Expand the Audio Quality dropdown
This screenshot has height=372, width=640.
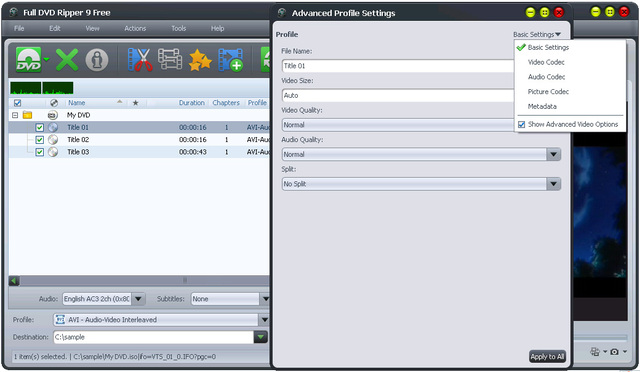pos(553,154)
